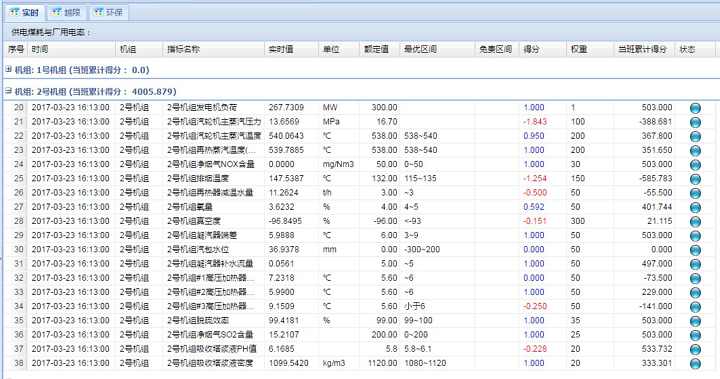Click status indicator for row 20 发电机负荷
720x379 pixels.
point(695,108)
